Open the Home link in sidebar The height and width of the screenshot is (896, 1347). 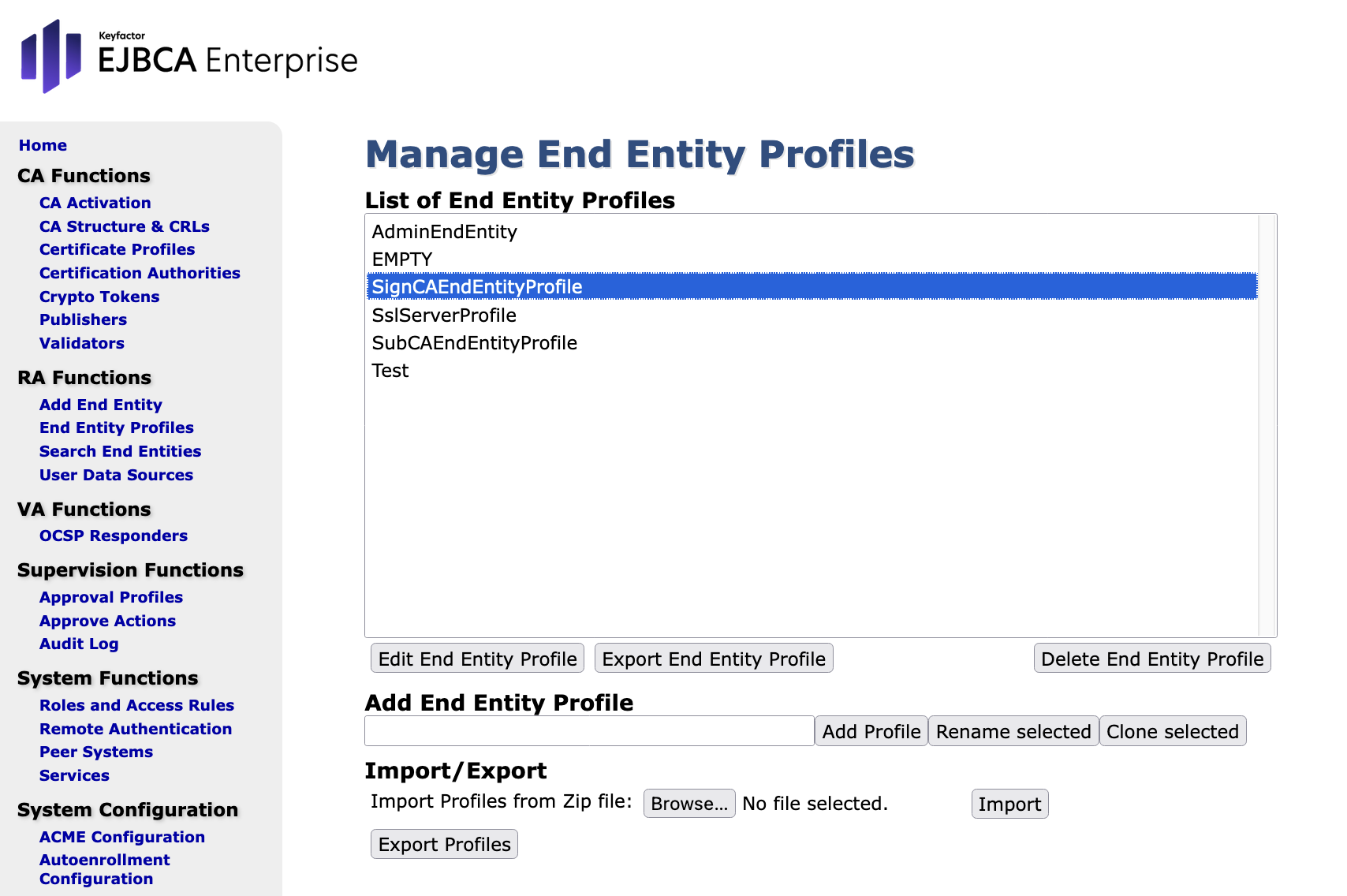(x=43, y=145)
